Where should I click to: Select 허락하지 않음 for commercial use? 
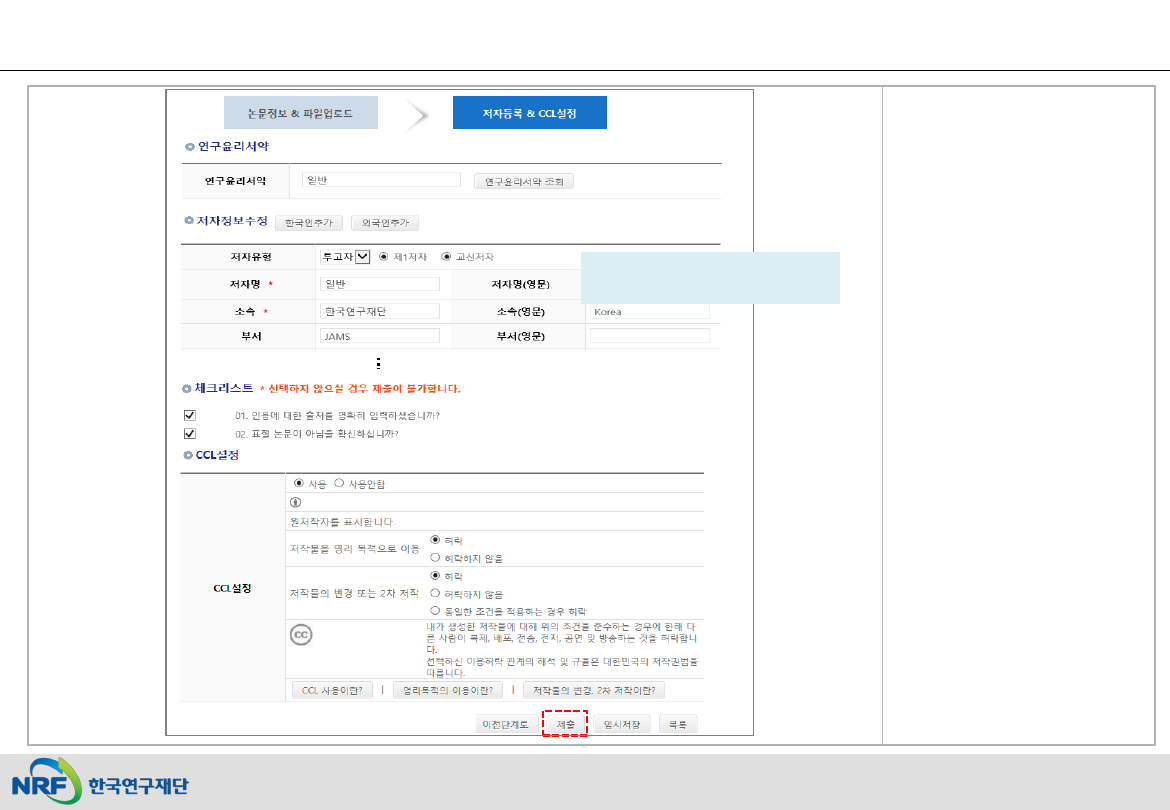[x=435, y=557]
